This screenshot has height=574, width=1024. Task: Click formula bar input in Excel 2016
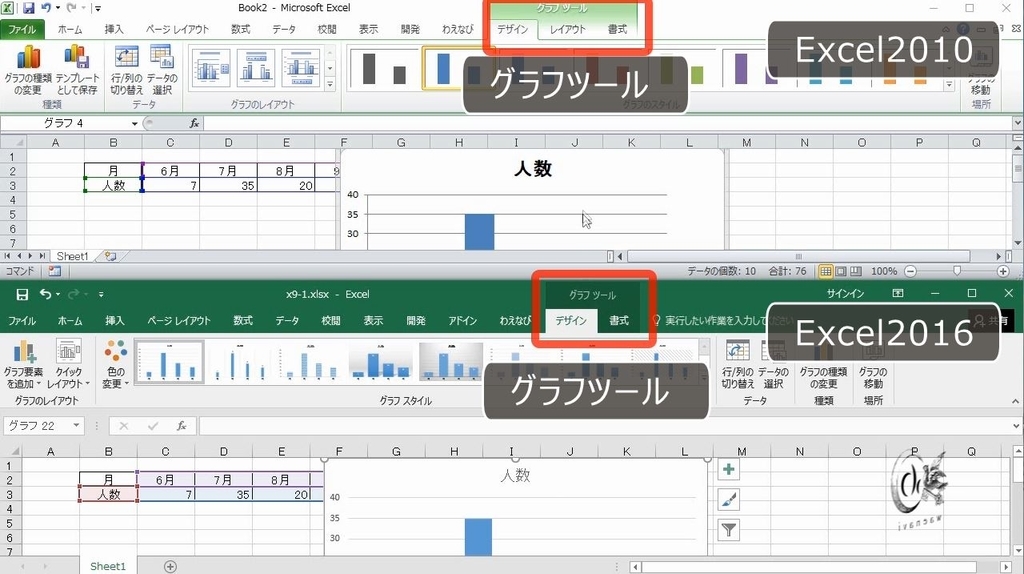tap(604, 426)
